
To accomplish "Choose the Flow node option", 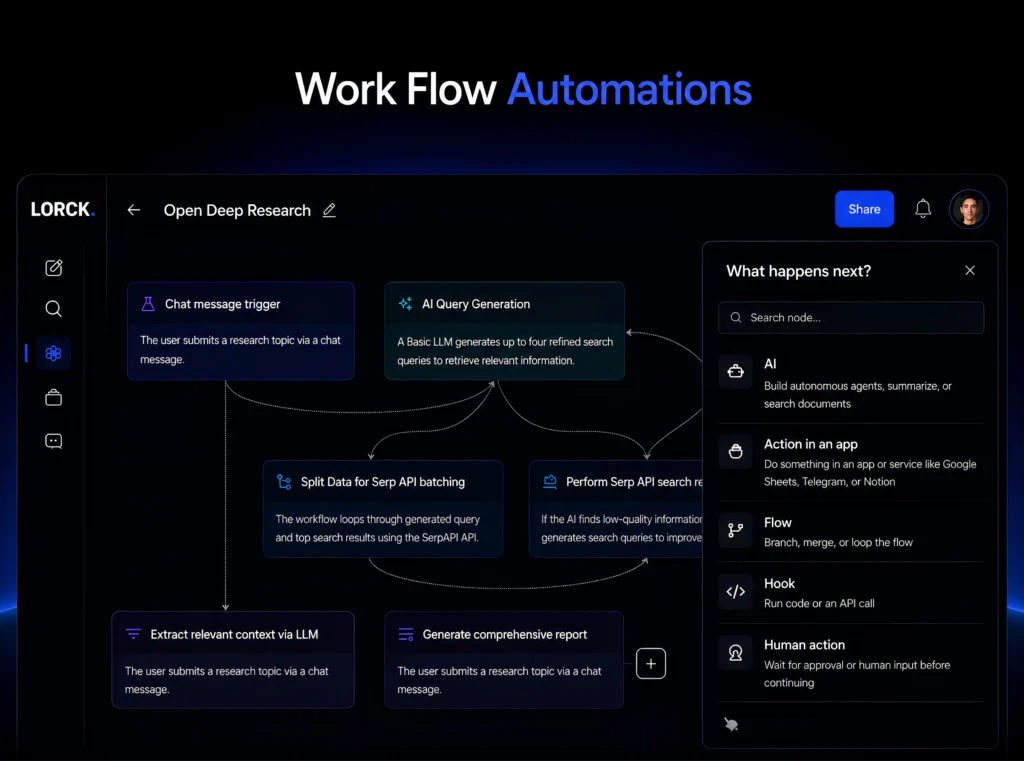I will (851, 532).
